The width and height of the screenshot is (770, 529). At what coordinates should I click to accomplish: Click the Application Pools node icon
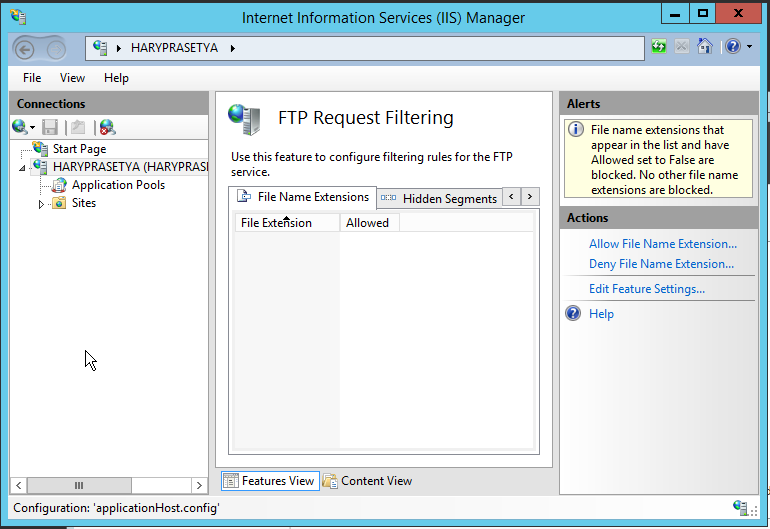[x=59, y=185]
